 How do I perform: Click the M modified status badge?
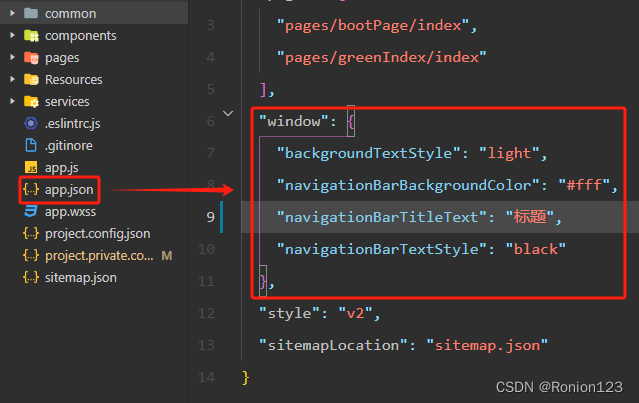(167, 255)
